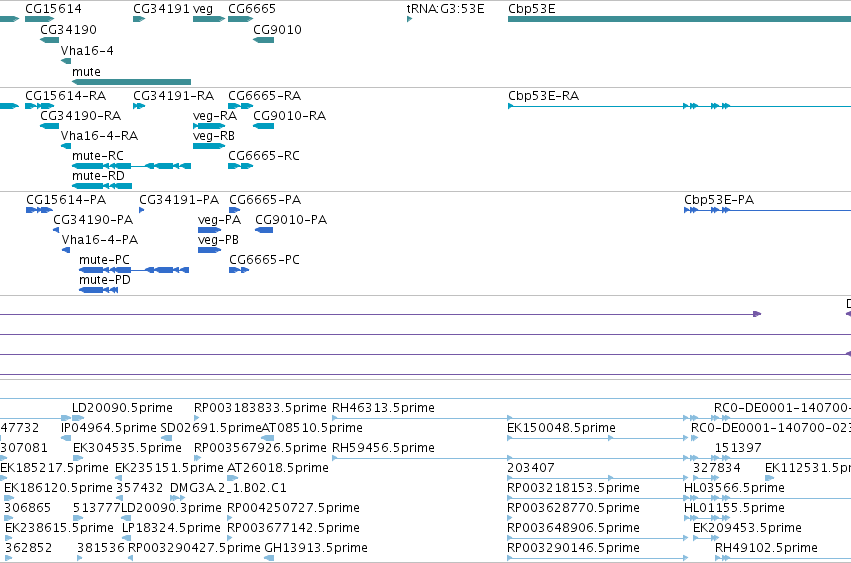The height and width of the screenshot is (563, 851).
Task: Click the RH46313.5prime EST label
Action: pos(383,408)
